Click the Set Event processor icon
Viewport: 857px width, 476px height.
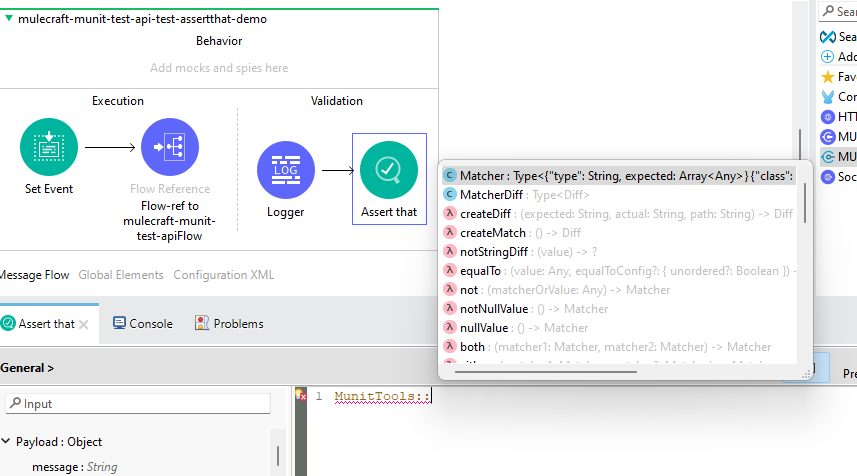(49, 147)
